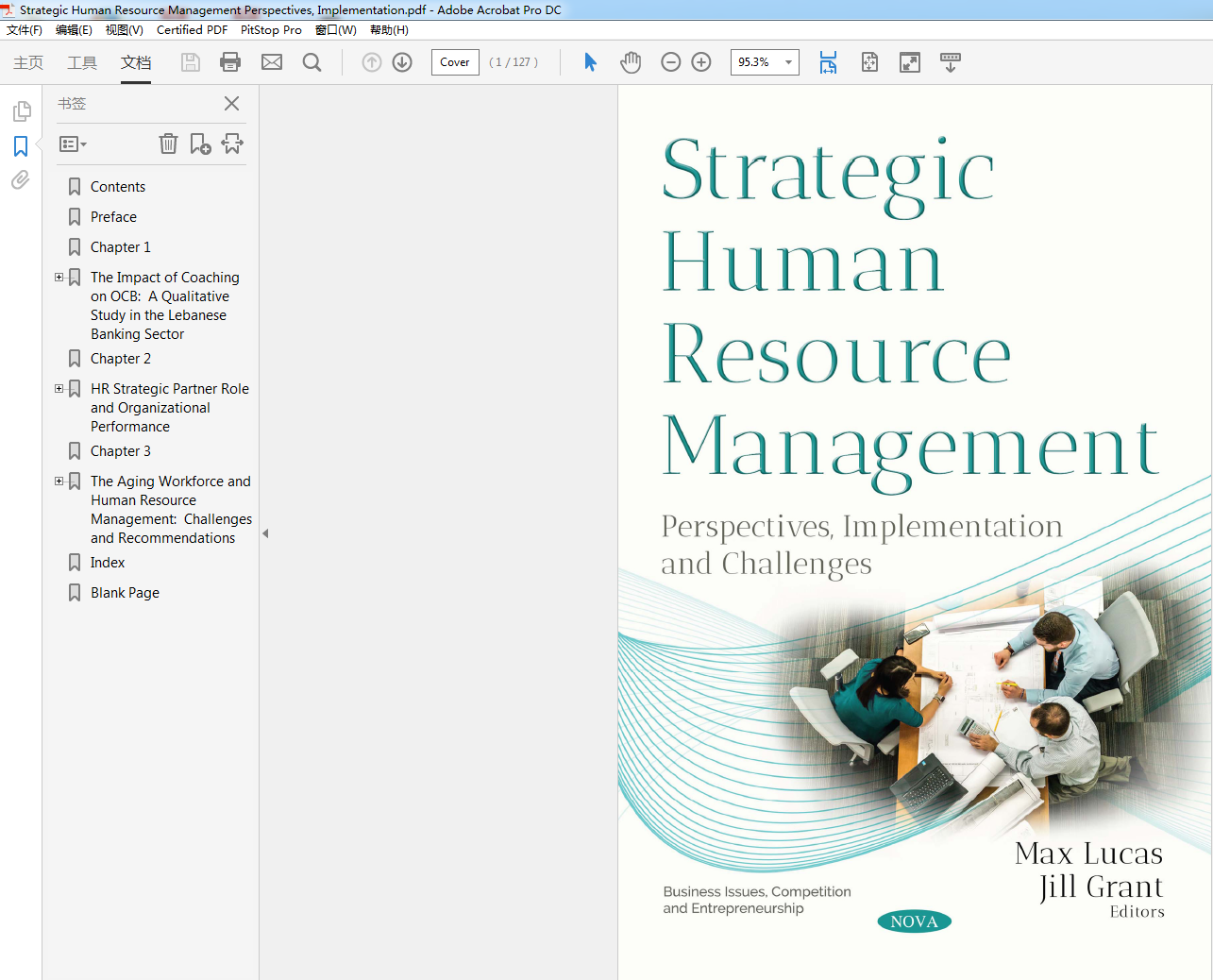Go to next page arrow
This screenshot has height=980, width=1213.
[402, 62]
